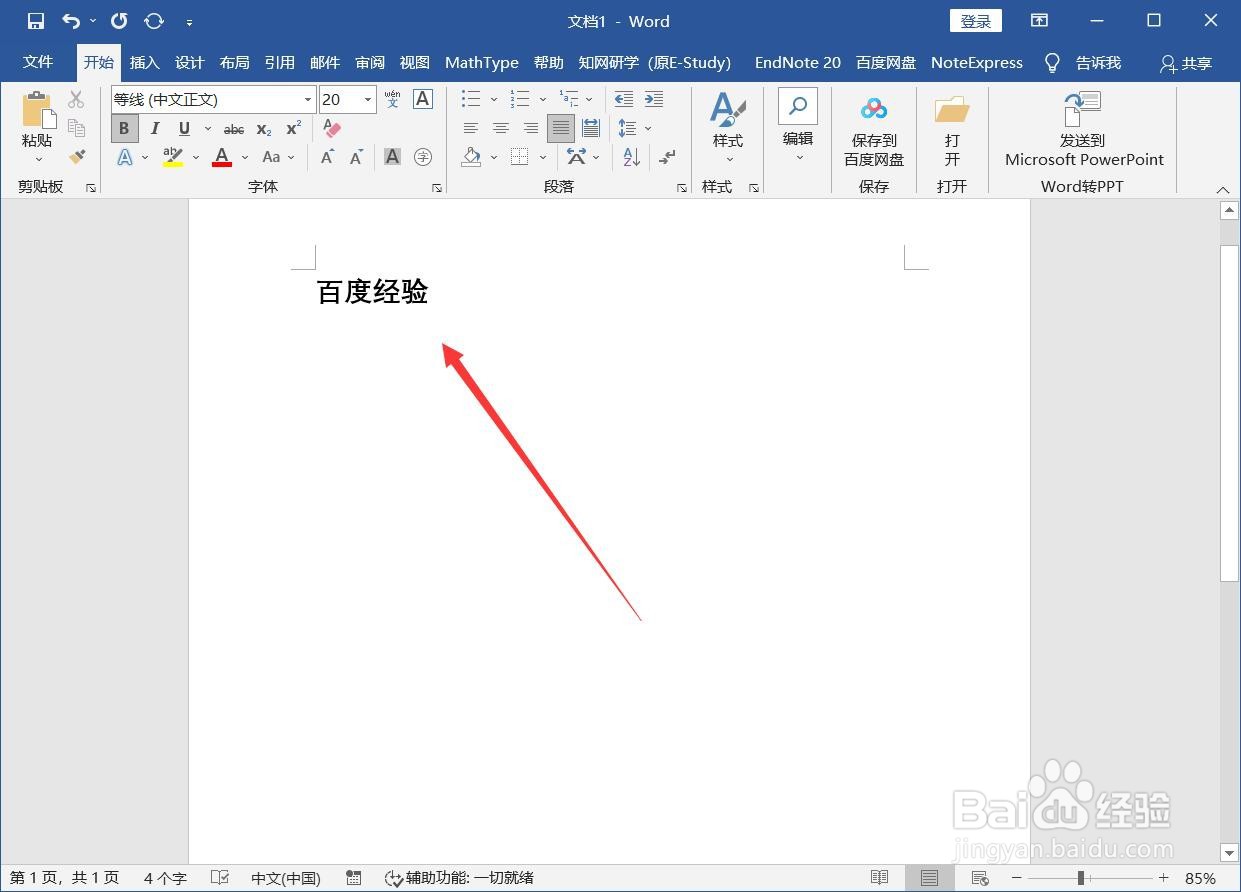Click the Redo/Repeat icon in title bar
The height and width of the screenshot is (892, 1241).
[119, 21]
